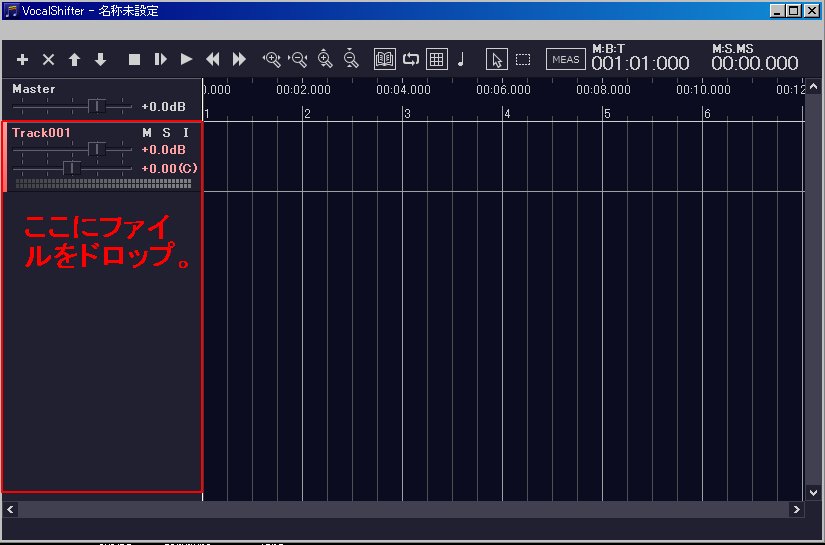Click measure 2 marker on ruler
This screenshot has width=825, height=545.
pyautogui.click(x=307, y=114)
